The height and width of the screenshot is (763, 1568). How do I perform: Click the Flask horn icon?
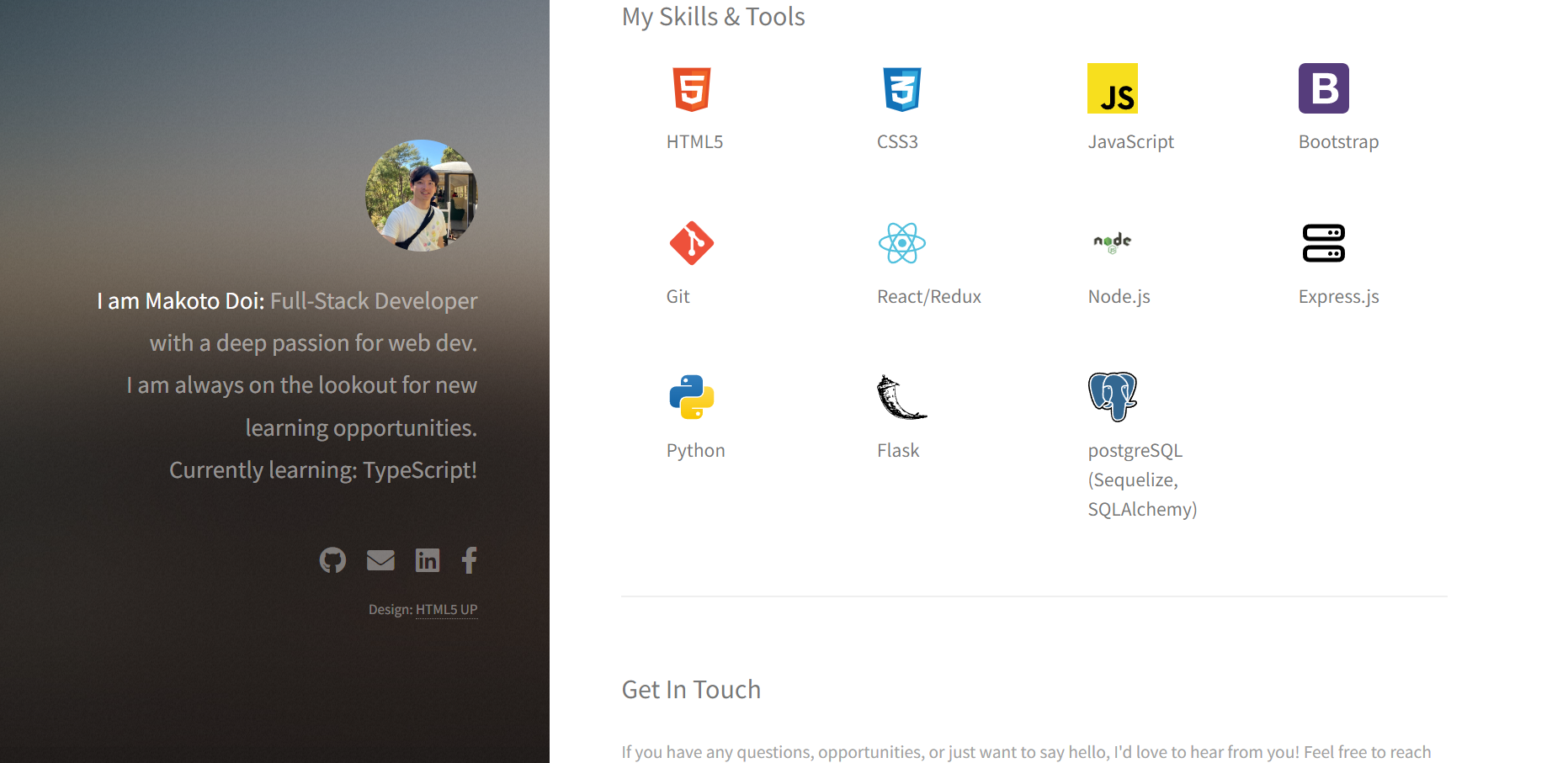901,397
